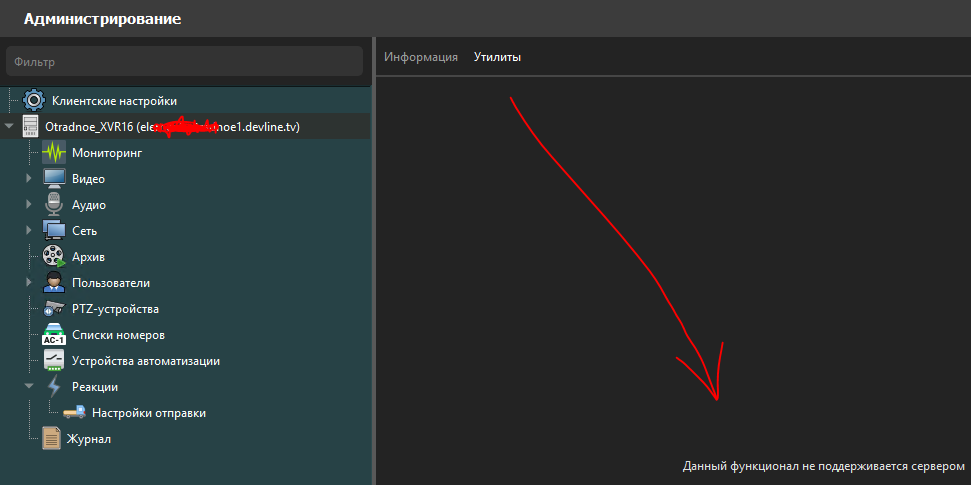Select the Устройства автоматизации text label
971x485 pixels.
click(146, 361)
